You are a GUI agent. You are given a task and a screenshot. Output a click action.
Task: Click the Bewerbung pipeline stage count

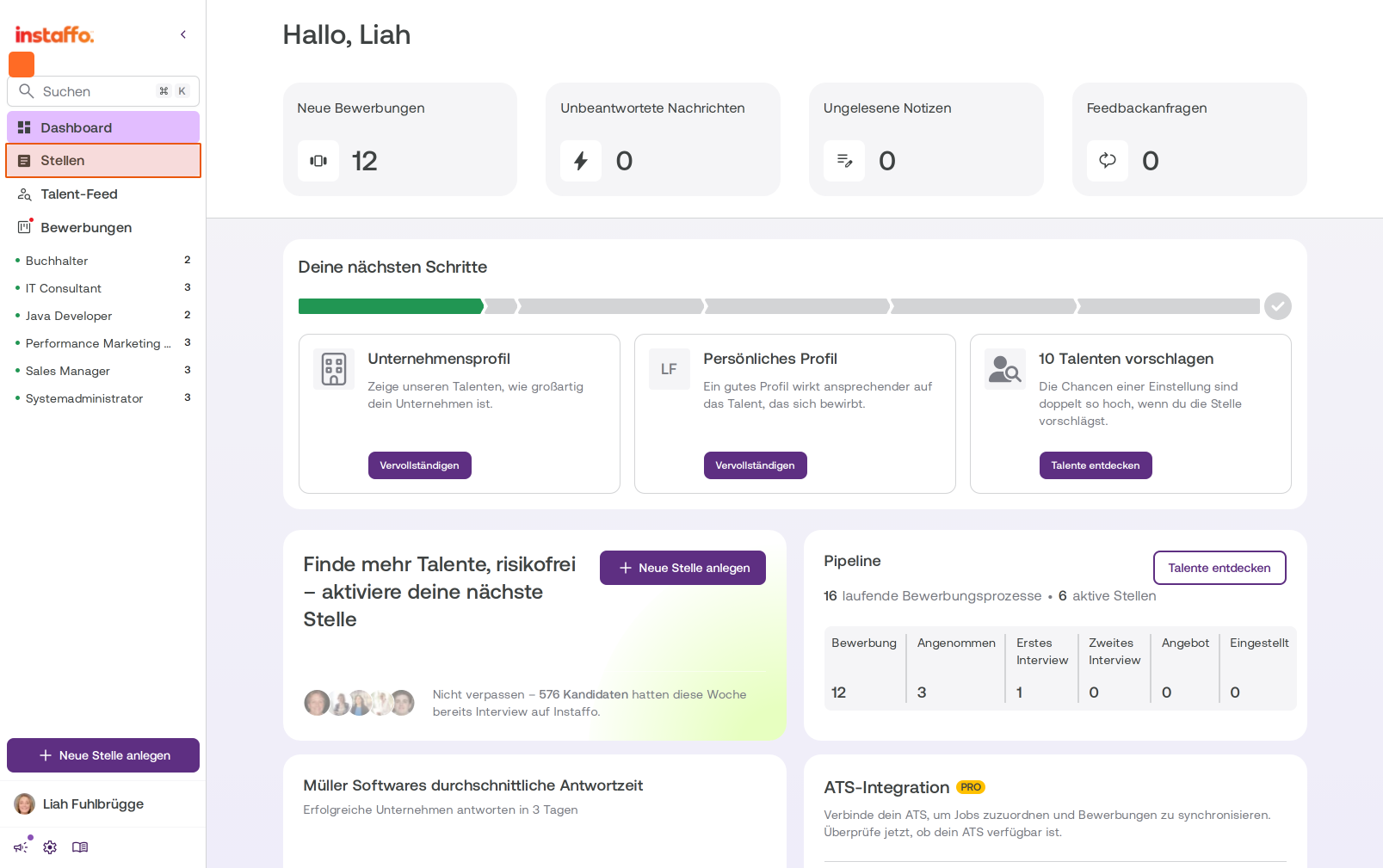click(x=839, y=693)
